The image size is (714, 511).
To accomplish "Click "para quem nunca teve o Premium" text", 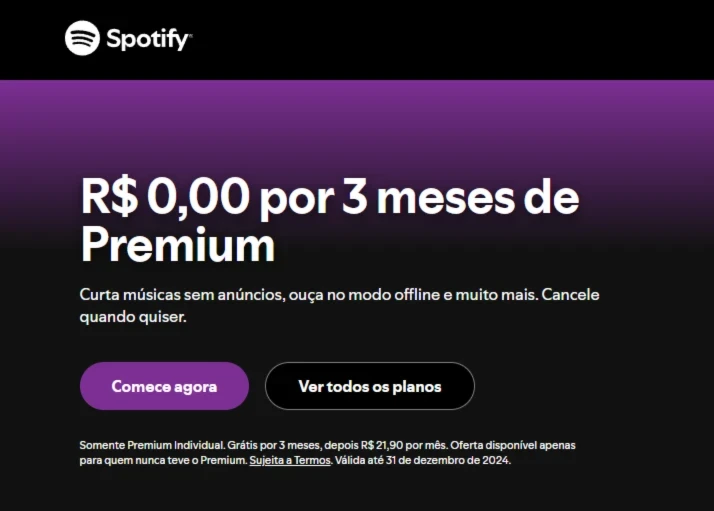I will click(x=163, y=460).
